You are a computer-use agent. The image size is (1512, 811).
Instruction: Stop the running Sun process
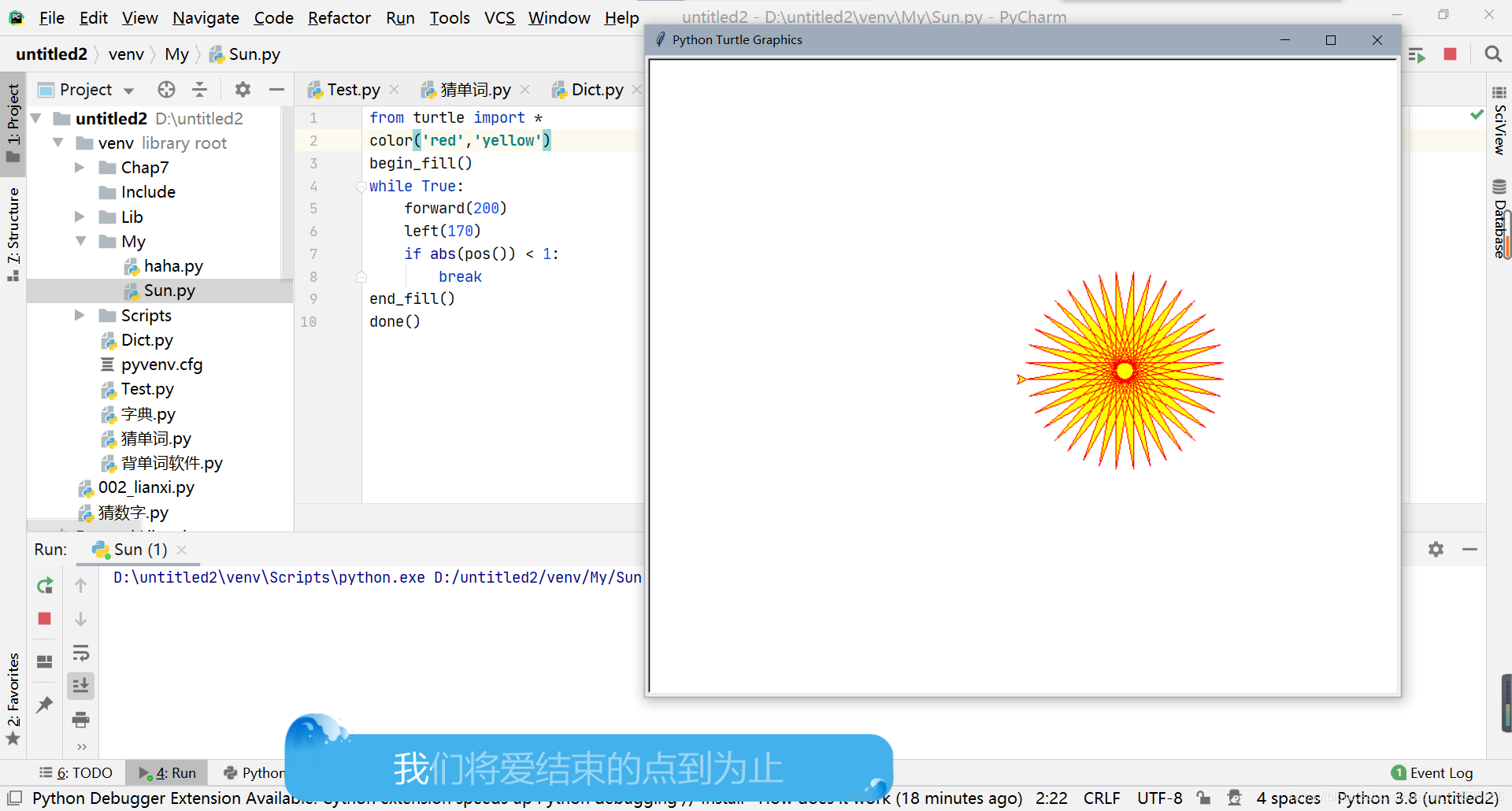pos(44,619)
